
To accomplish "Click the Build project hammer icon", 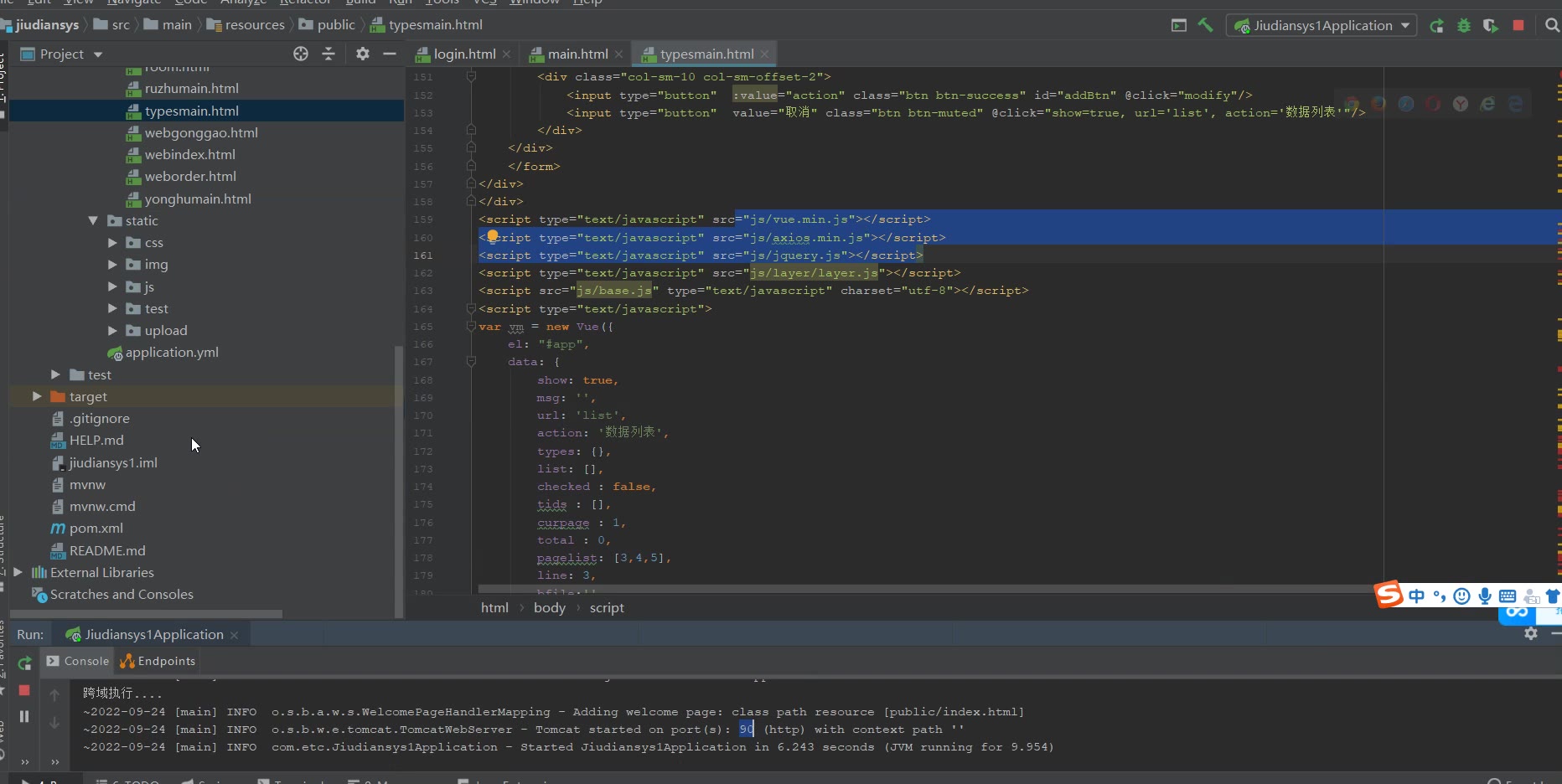I will pyautogui.click(x=1205, y=25).
